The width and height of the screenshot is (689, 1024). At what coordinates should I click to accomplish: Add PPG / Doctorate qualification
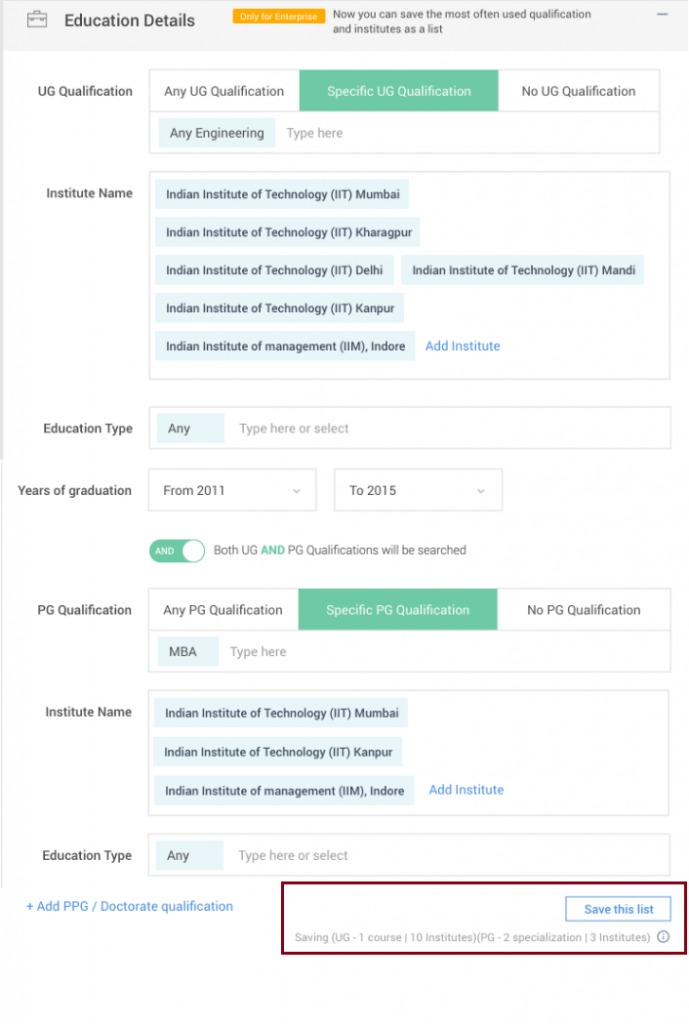tap(129, 906)
